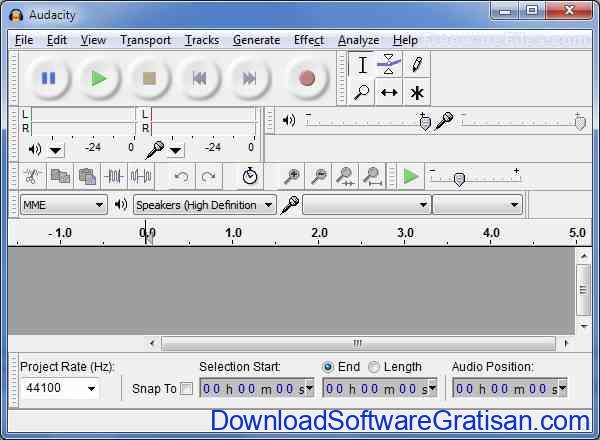Open the input channels dropdown
This screenshot has width=600, height=440.
tap(477, 205)
